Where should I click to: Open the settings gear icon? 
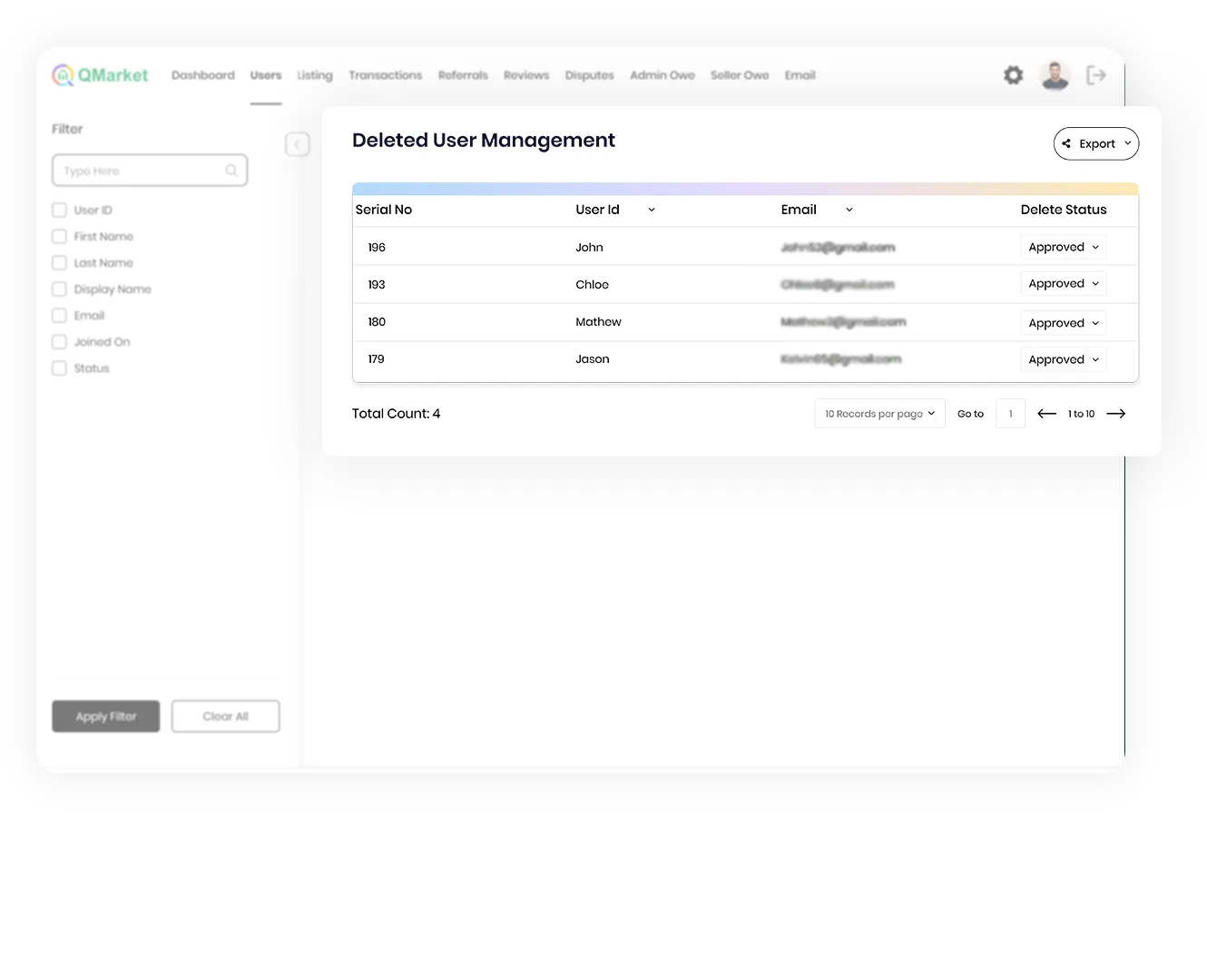[1013, 75]
